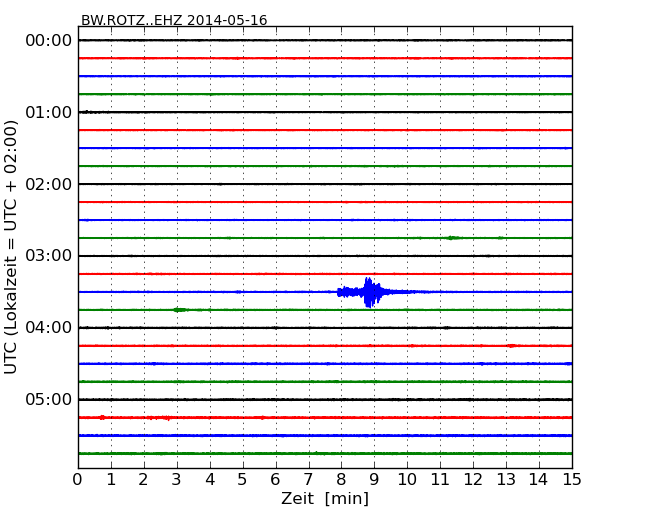The height and width of the screenshot is (520, 650).
Task: Click the x-axis tick label 10
Action: [407, 480]
